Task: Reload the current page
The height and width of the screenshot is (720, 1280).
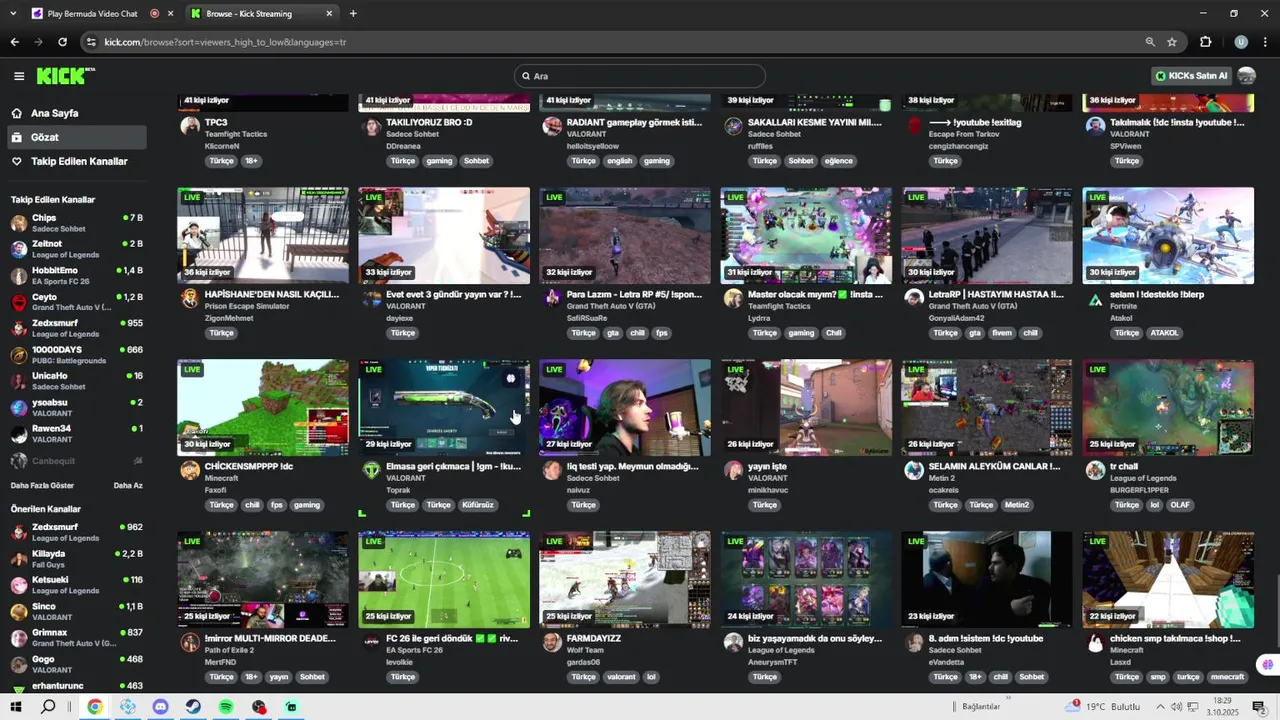Action: pyautogui.click(x=62, y=42)
